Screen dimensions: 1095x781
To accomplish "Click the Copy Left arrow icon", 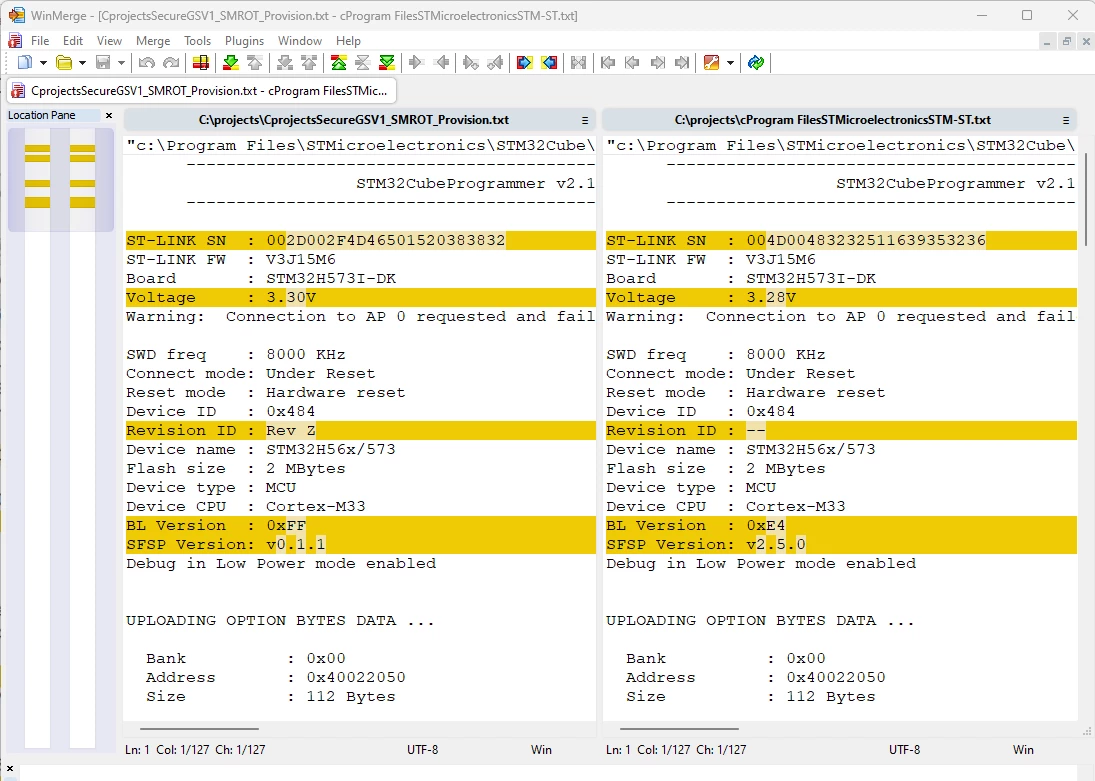I will [441, 63].
